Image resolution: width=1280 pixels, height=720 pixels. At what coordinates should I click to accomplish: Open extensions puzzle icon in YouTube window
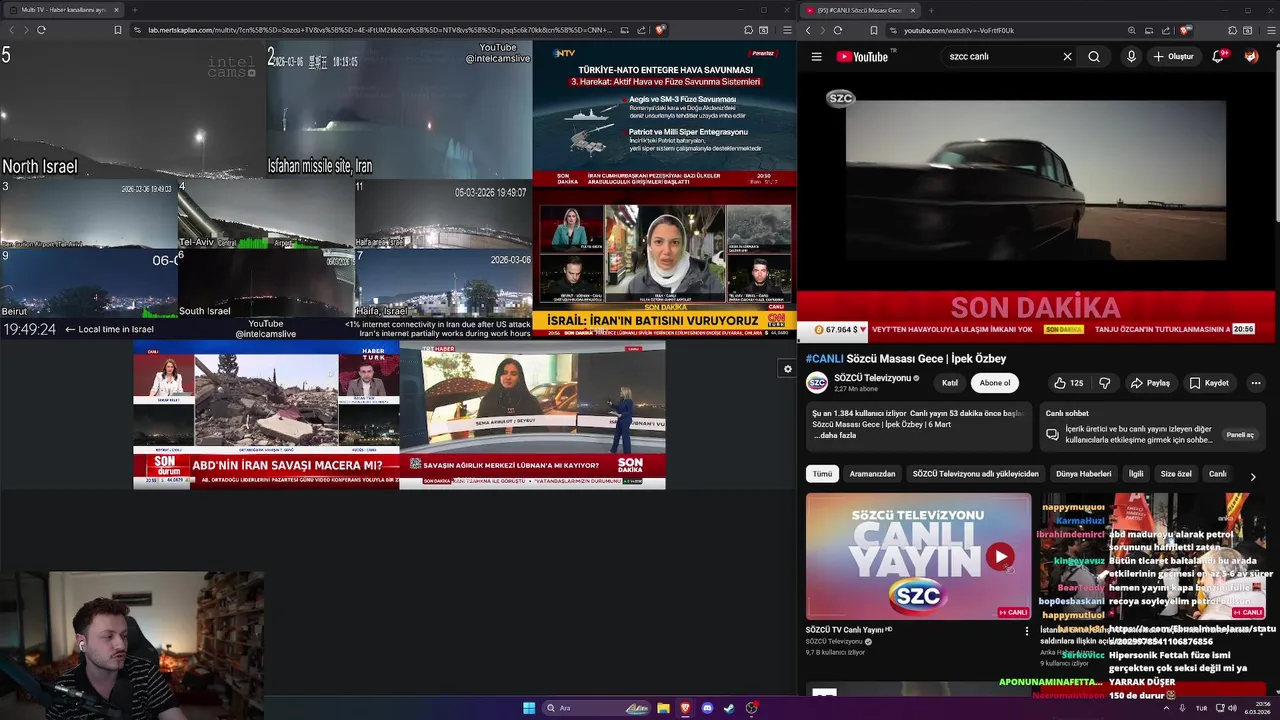[1232, 30]
